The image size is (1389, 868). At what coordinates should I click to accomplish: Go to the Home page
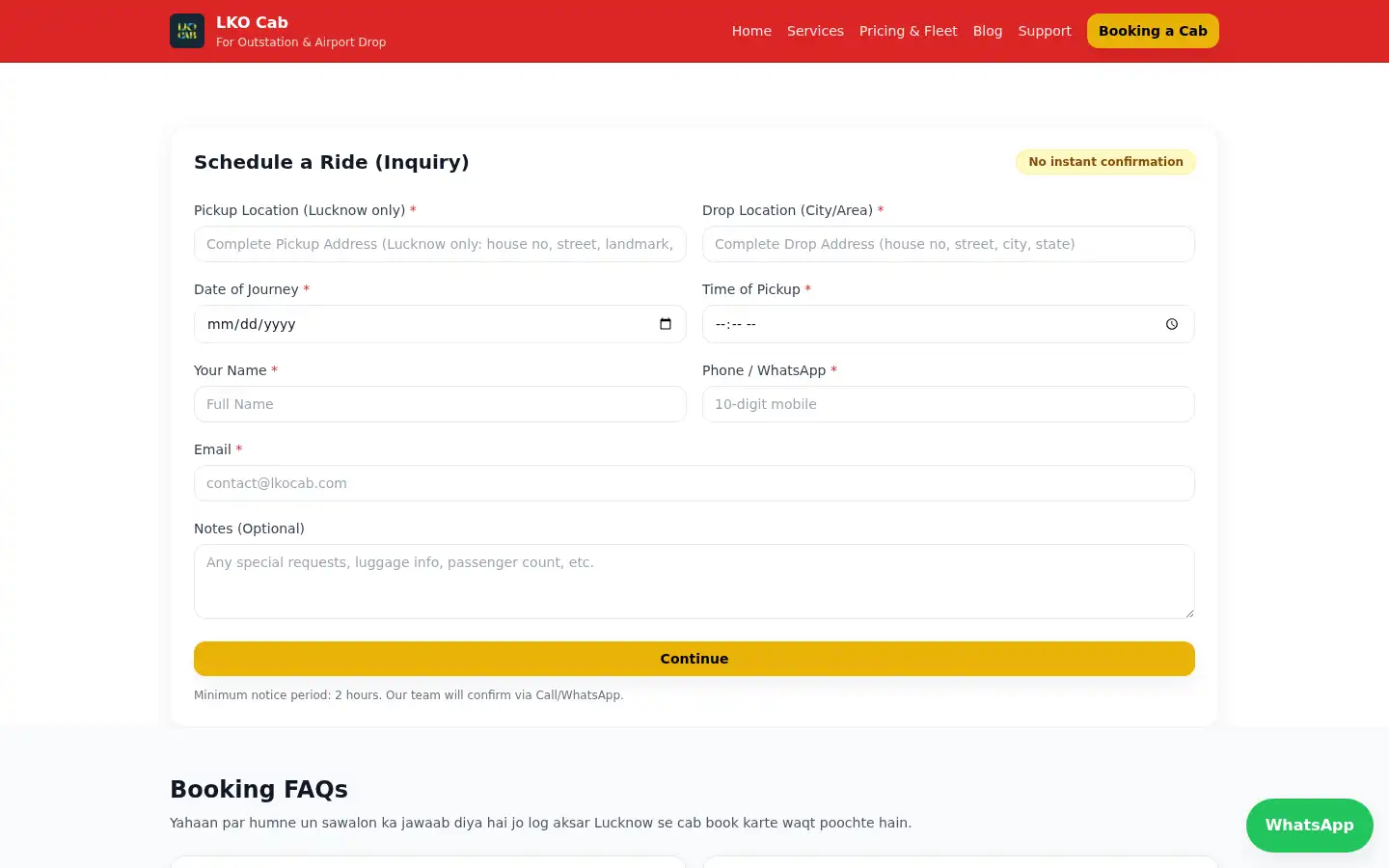pos(751,31)
